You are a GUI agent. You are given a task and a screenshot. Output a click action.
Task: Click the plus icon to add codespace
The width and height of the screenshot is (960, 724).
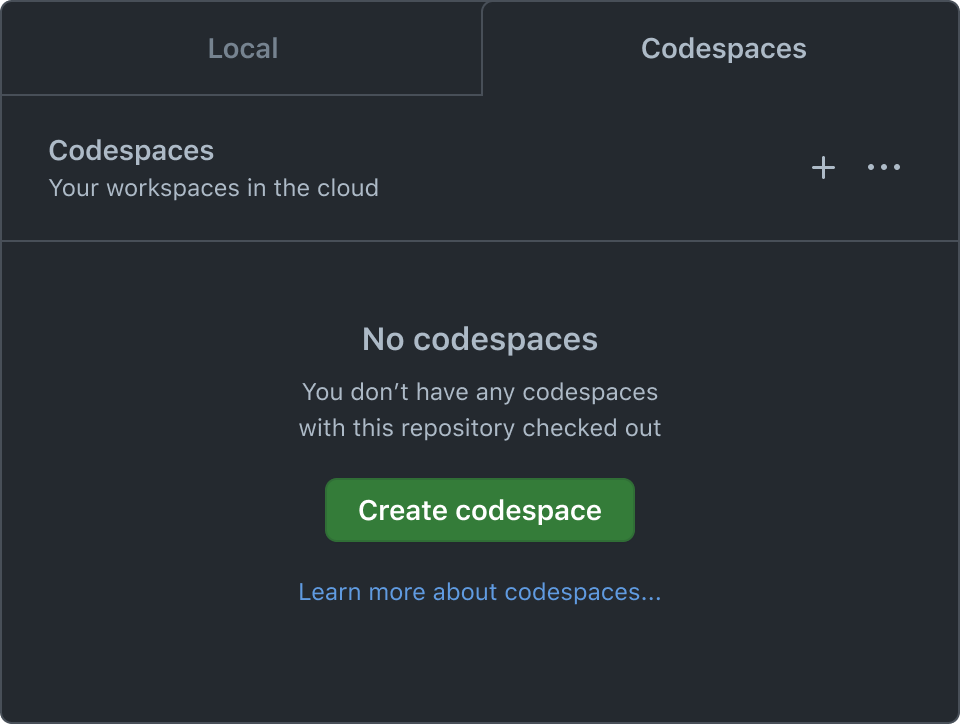(x=822, y=168)
